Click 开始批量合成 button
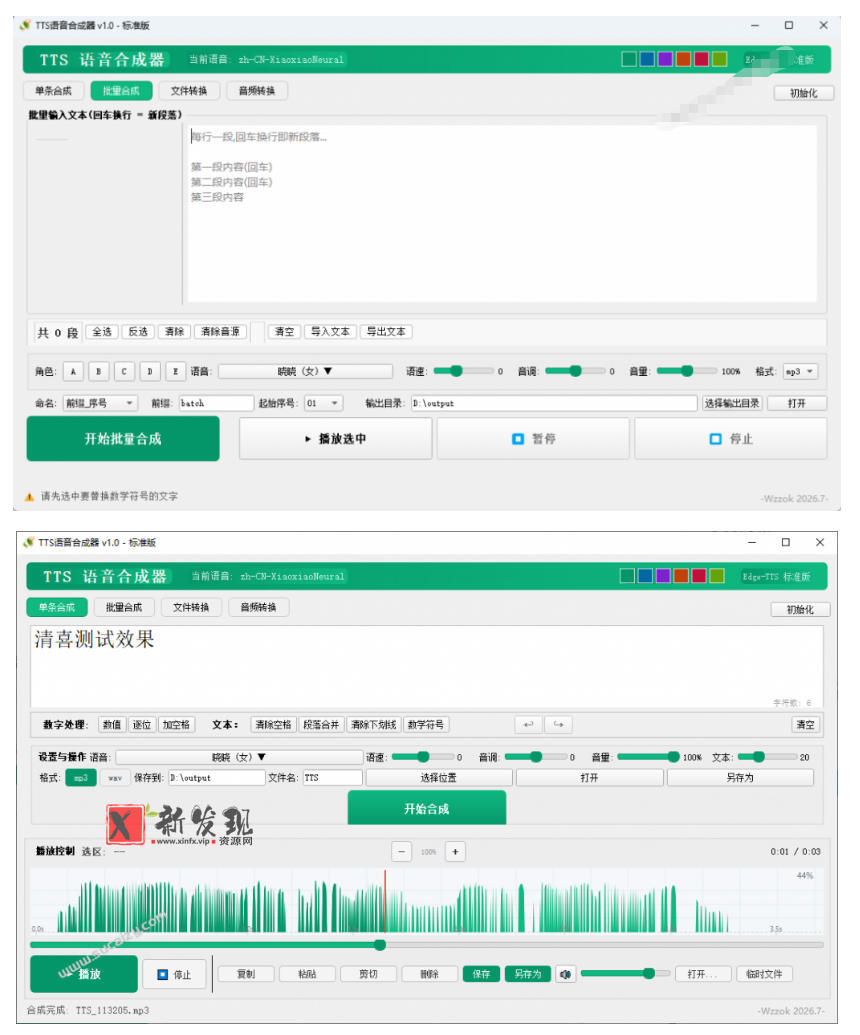860x1035 pixels. point(123,438)
